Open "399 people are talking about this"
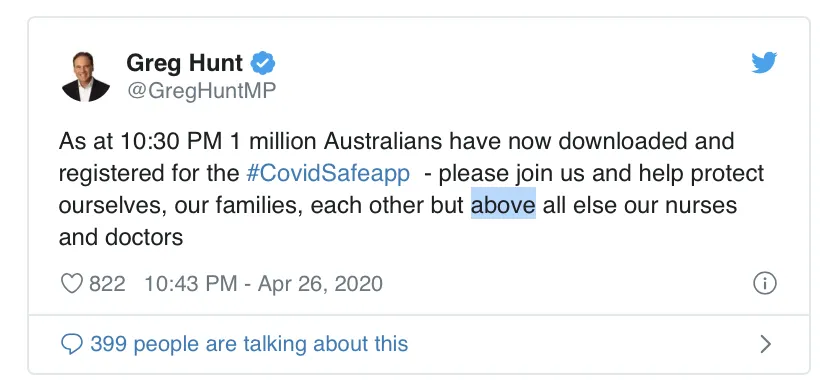Image resolution: width=836 pixels, height=390 pixels. pyautogui.click(x=249, y=344)
